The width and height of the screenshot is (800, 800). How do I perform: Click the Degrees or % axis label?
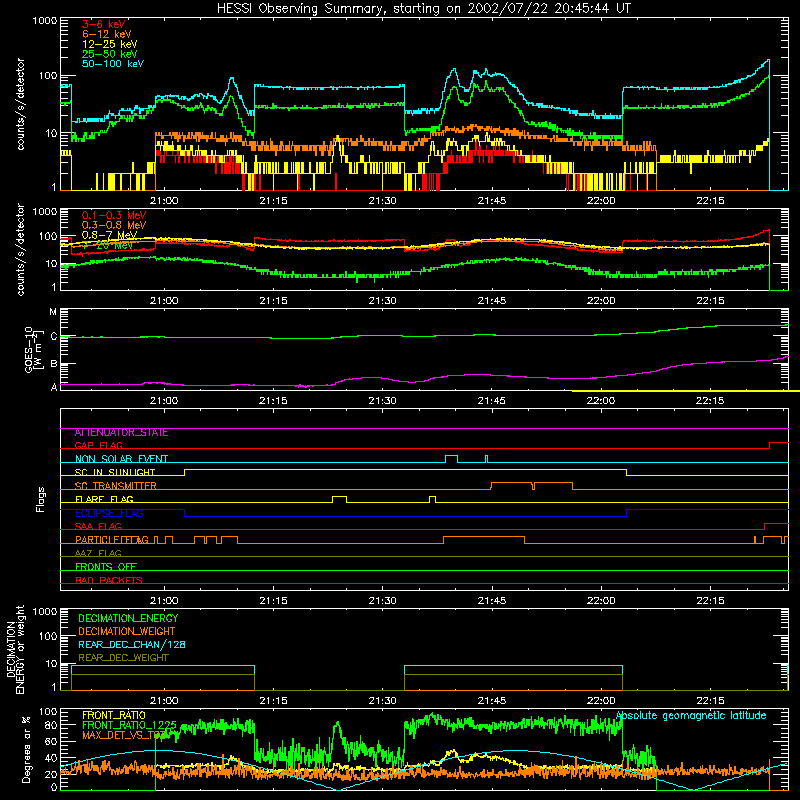26,749
